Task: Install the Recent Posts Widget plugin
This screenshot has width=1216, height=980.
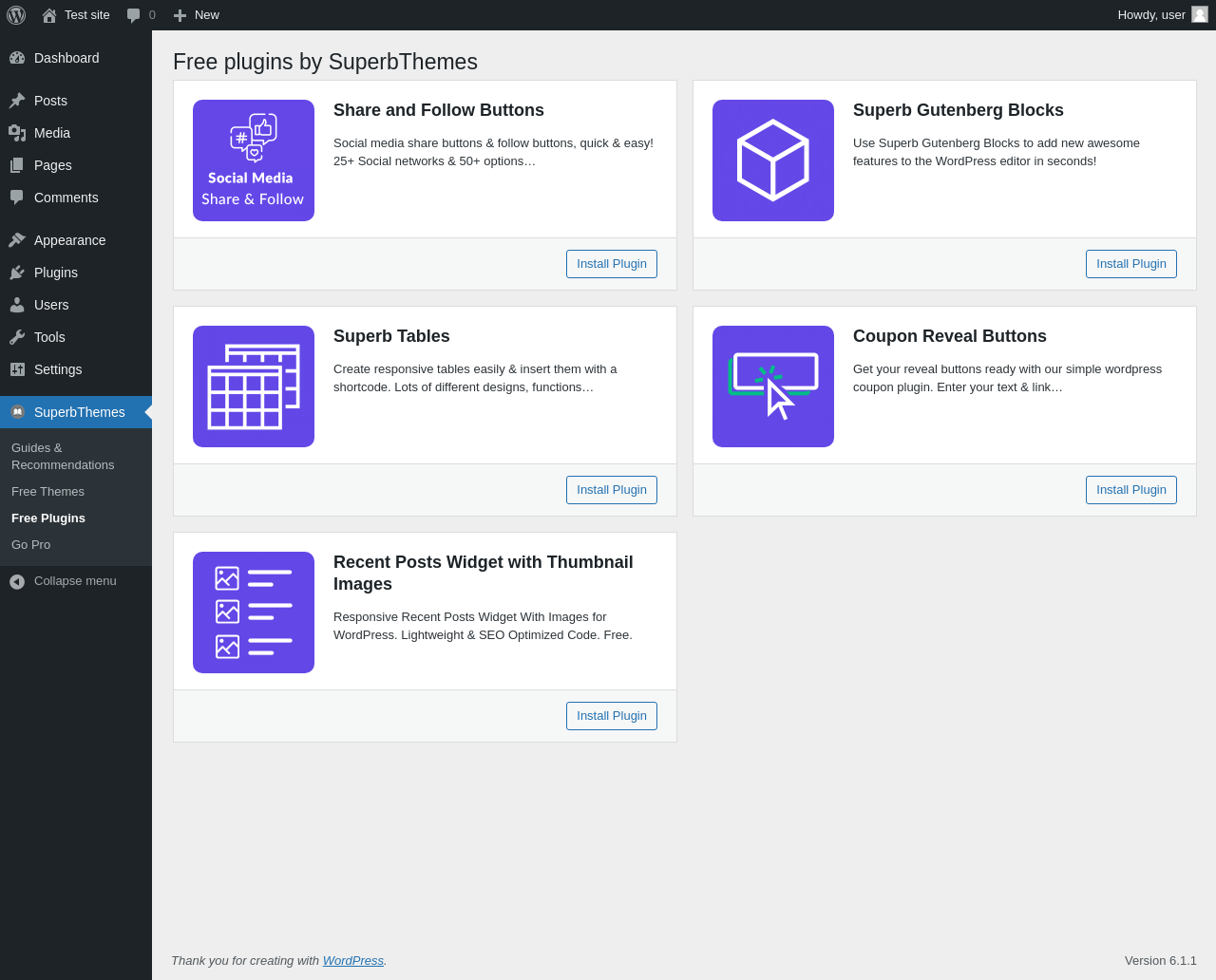Action: [x=612, y=716]
